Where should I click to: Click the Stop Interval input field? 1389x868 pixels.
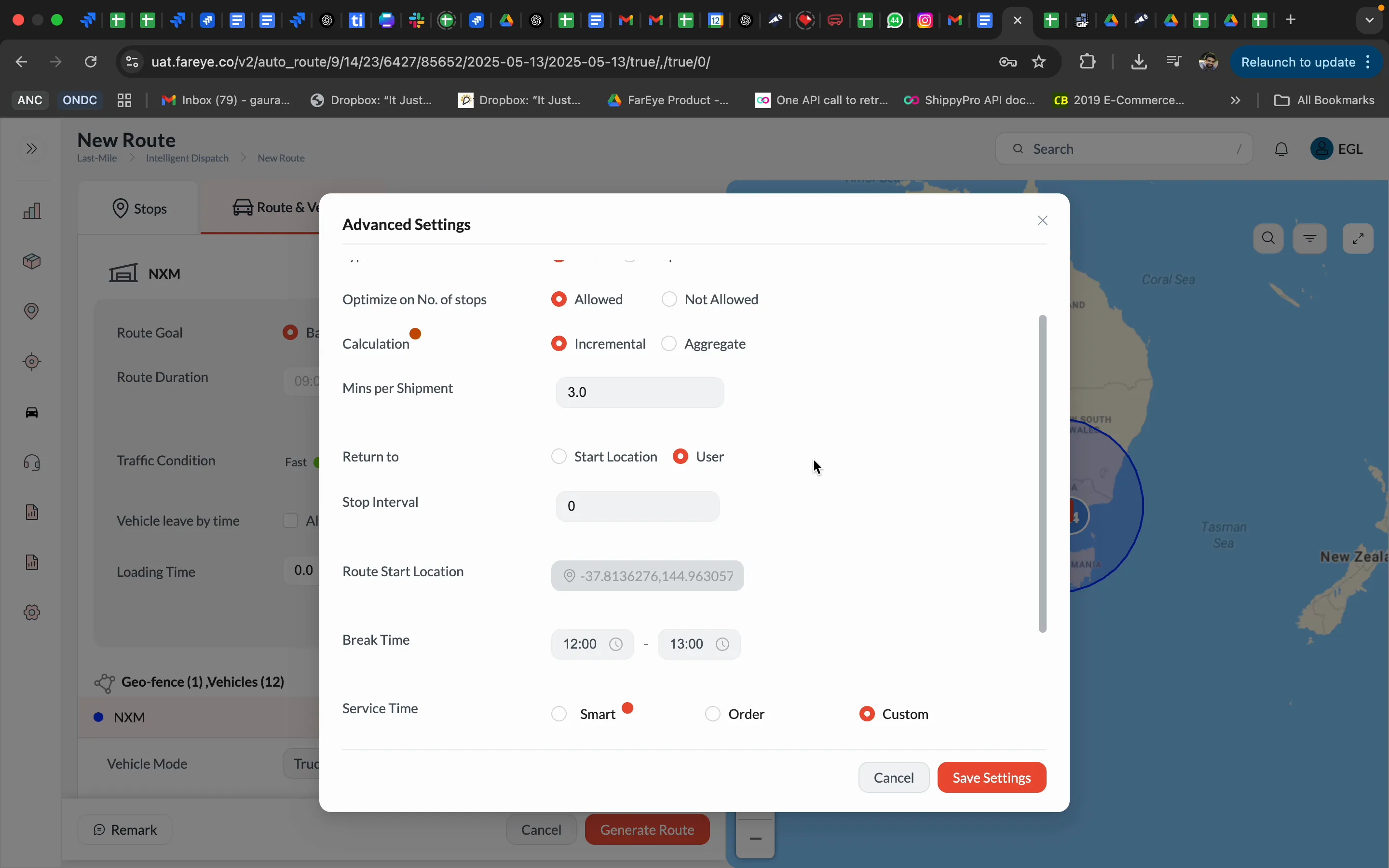tap(638, 506)
